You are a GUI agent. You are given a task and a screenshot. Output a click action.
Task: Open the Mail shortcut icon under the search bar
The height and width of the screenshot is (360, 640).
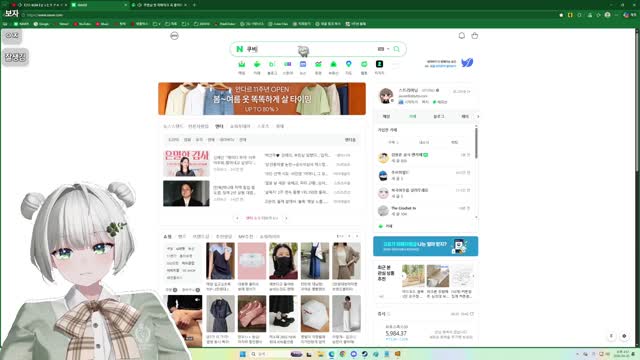[x=242, y=64]
